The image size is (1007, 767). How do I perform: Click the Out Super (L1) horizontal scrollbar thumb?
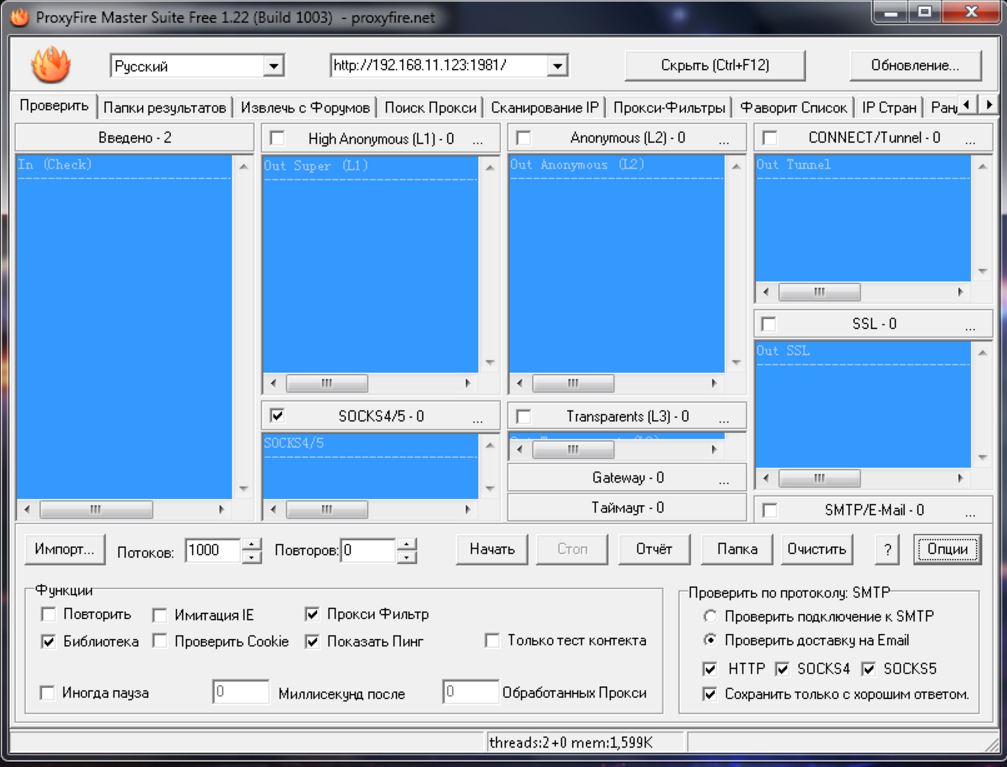(x=327, y=384)
